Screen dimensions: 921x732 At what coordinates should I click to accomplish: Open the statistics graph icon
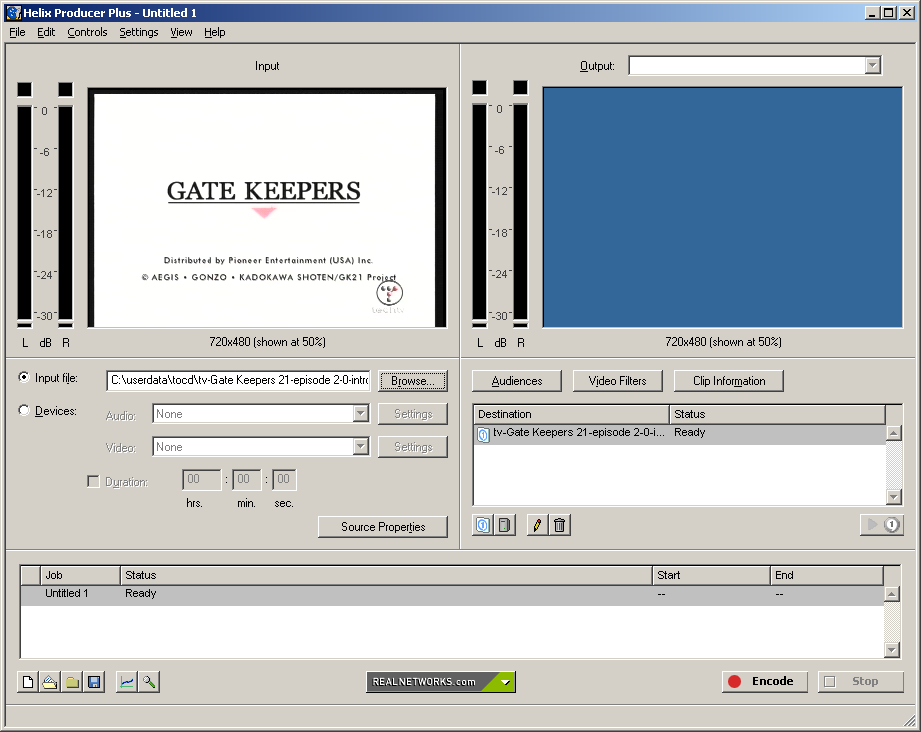click(x=127, y=682)
